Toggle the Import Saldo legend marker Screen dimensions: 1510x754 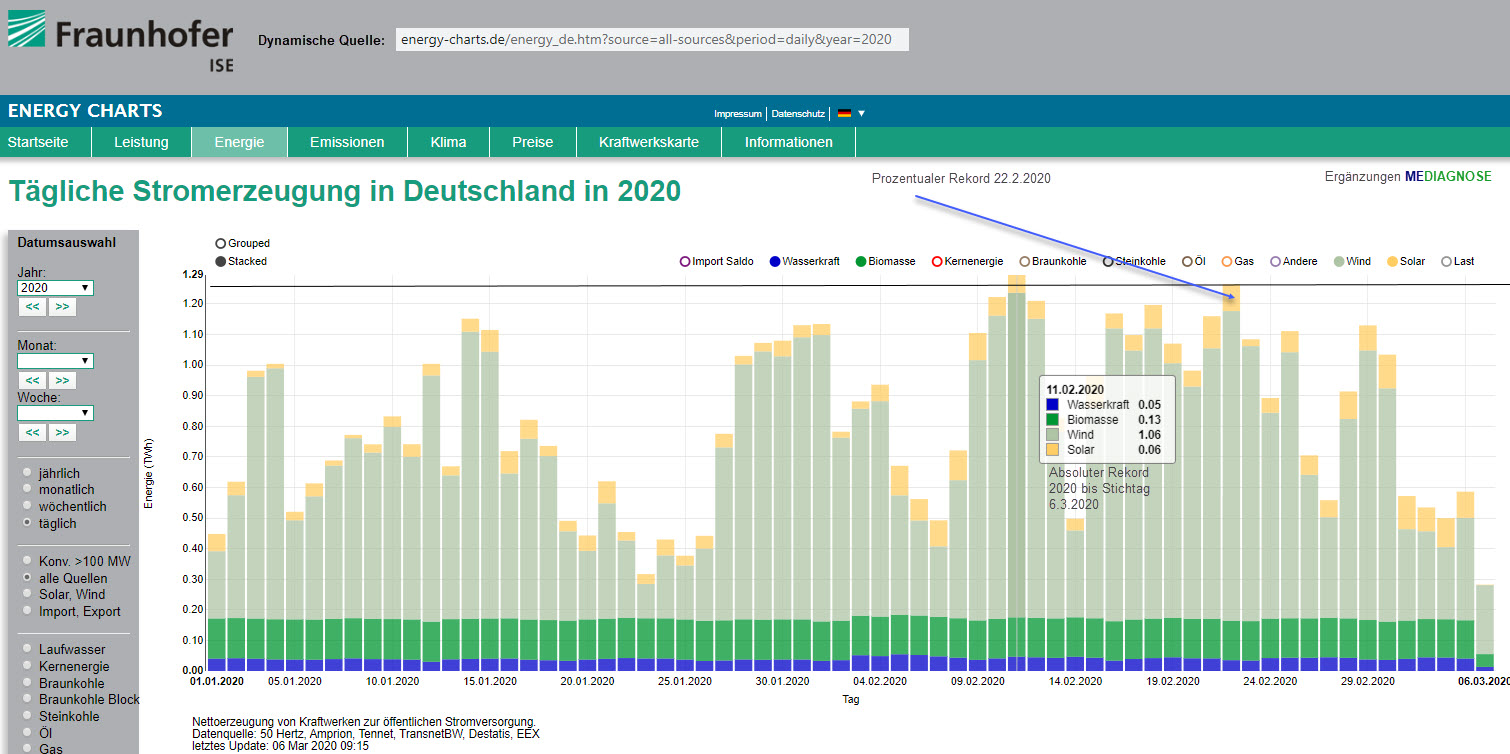click(x=685, y=262)
